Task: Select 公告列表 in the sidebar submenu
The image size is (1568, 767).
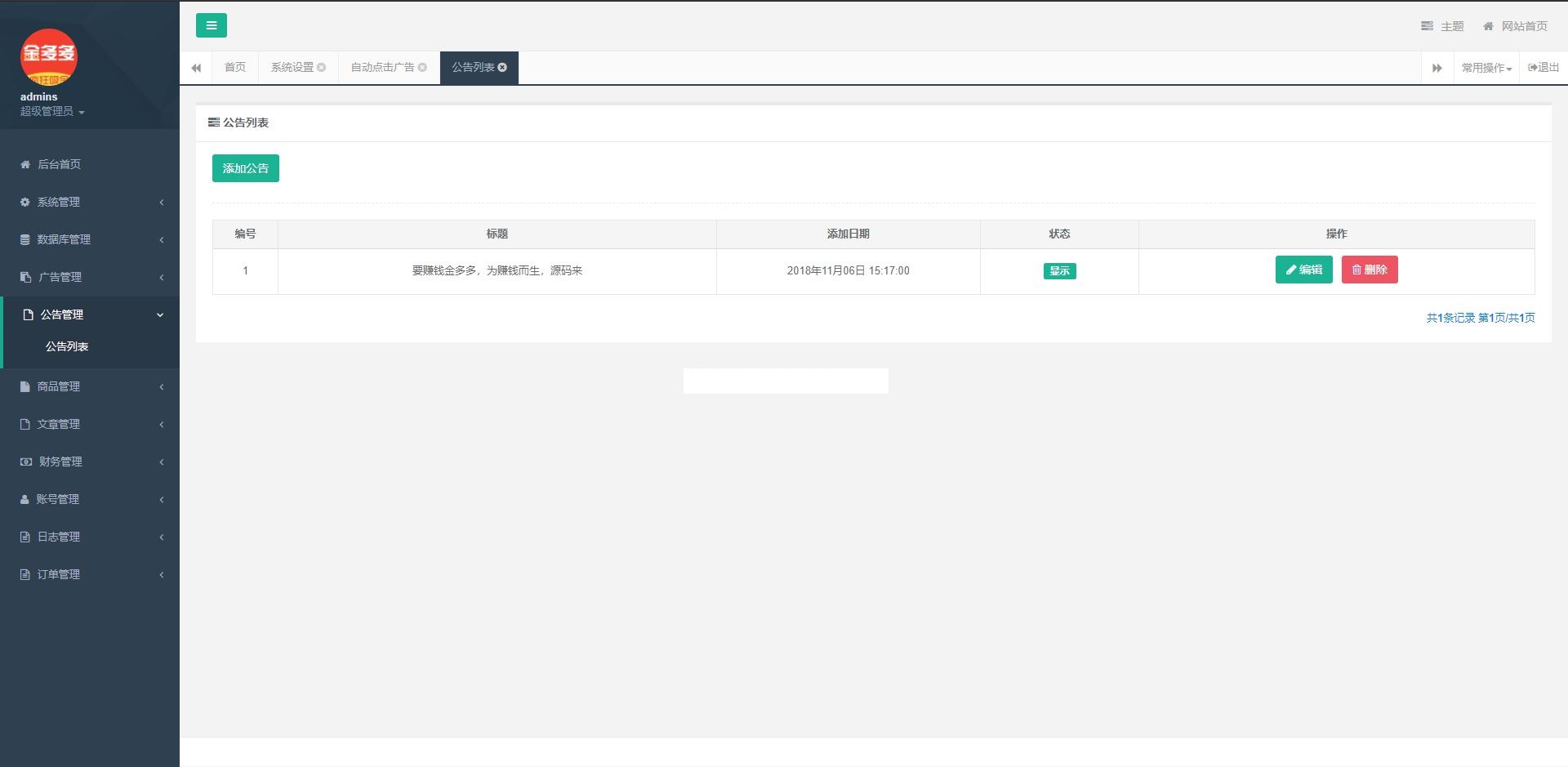Action: [67, 346]
